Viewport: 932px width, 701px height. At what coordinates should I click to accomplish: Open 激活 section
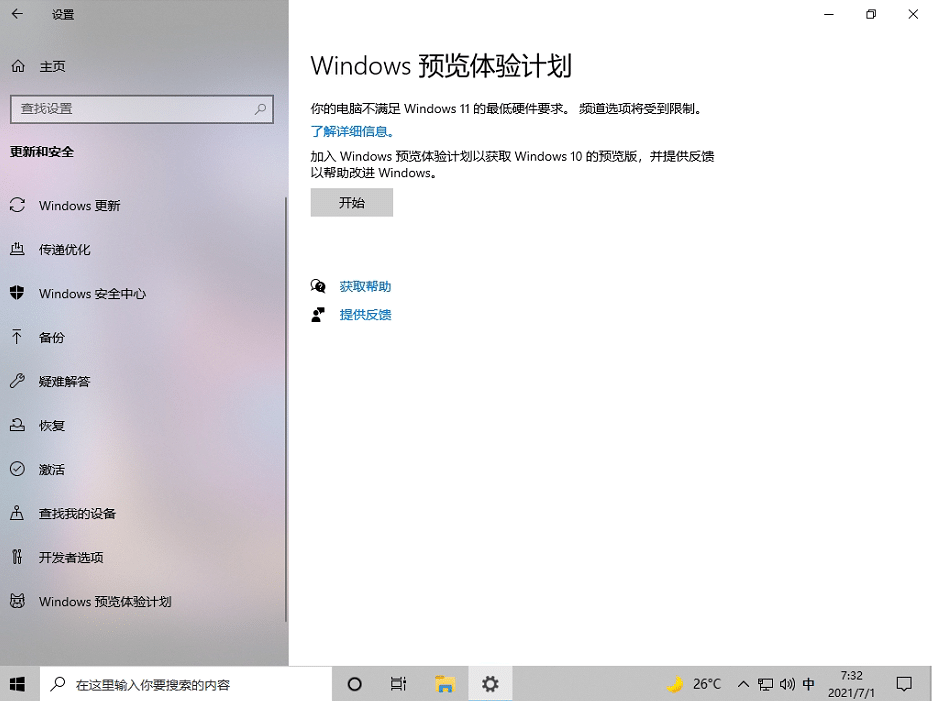(x=50, y=469)
